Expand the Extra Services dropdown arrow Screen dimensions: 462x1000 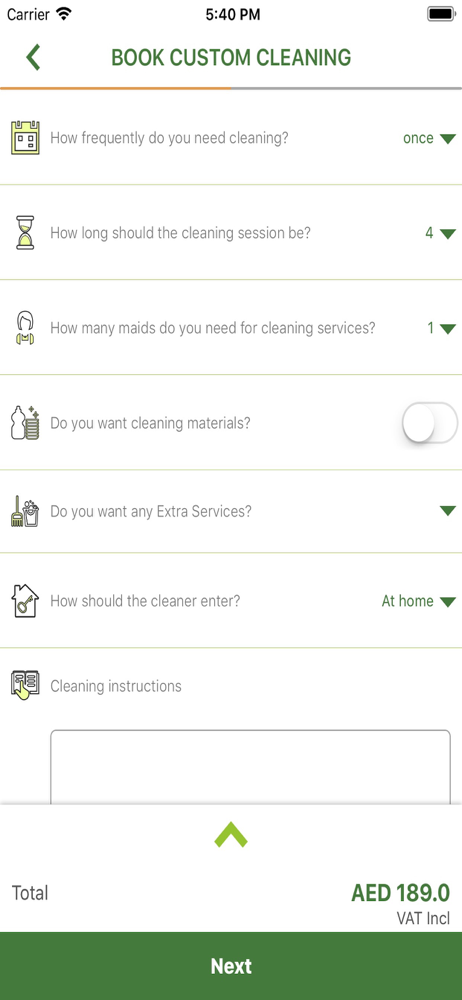(x=448, y=511)
